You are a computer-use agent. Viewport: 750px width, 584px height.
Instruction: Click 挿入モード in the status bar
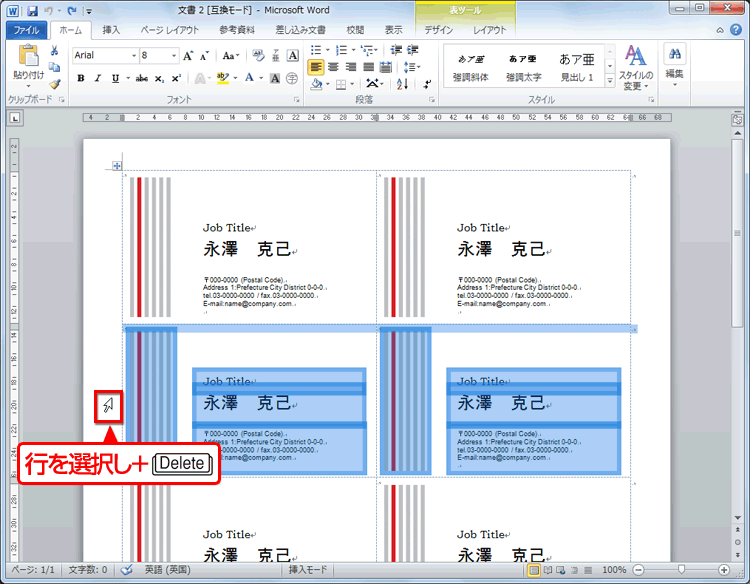(308, 570)
